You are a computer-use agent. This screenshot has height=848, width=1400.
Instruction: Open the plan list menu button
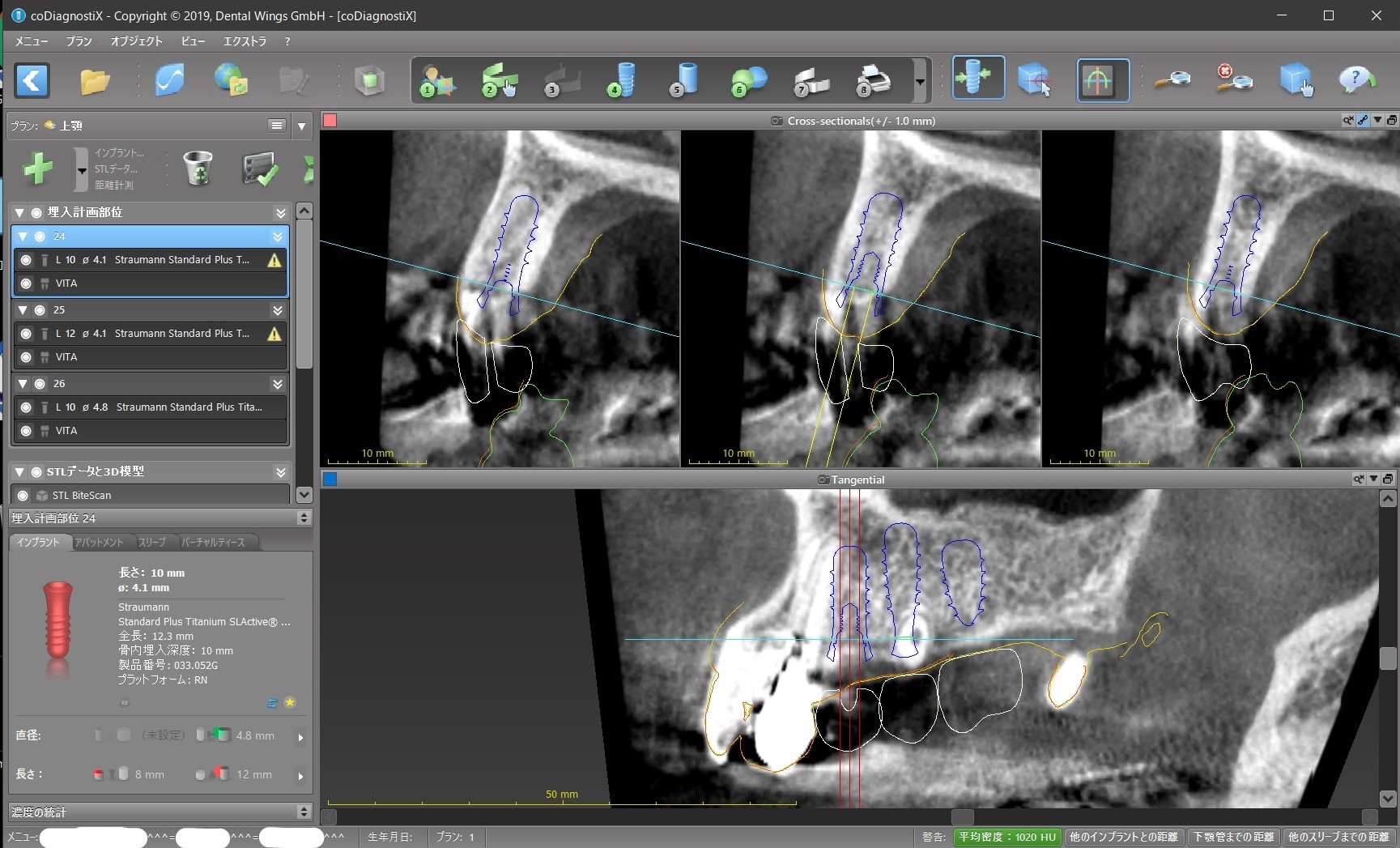click(x=277, y=126)
